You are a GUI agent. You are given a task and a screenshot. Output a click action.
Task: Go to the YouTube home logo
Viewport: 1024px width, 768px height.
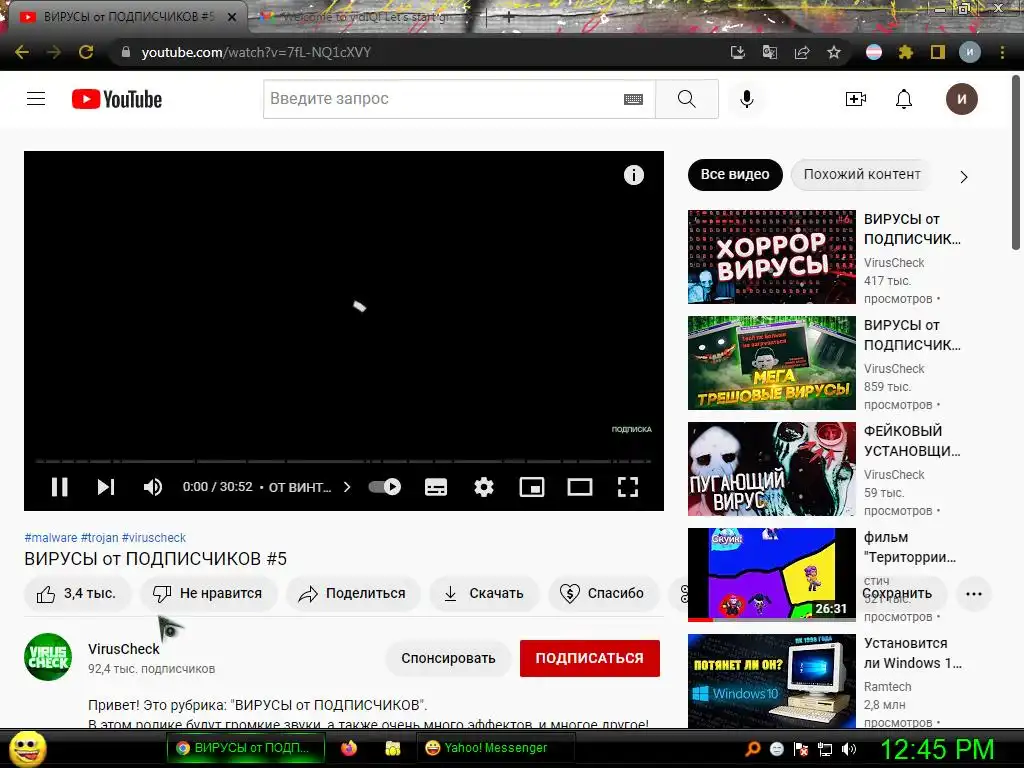[x=117, y=99]
